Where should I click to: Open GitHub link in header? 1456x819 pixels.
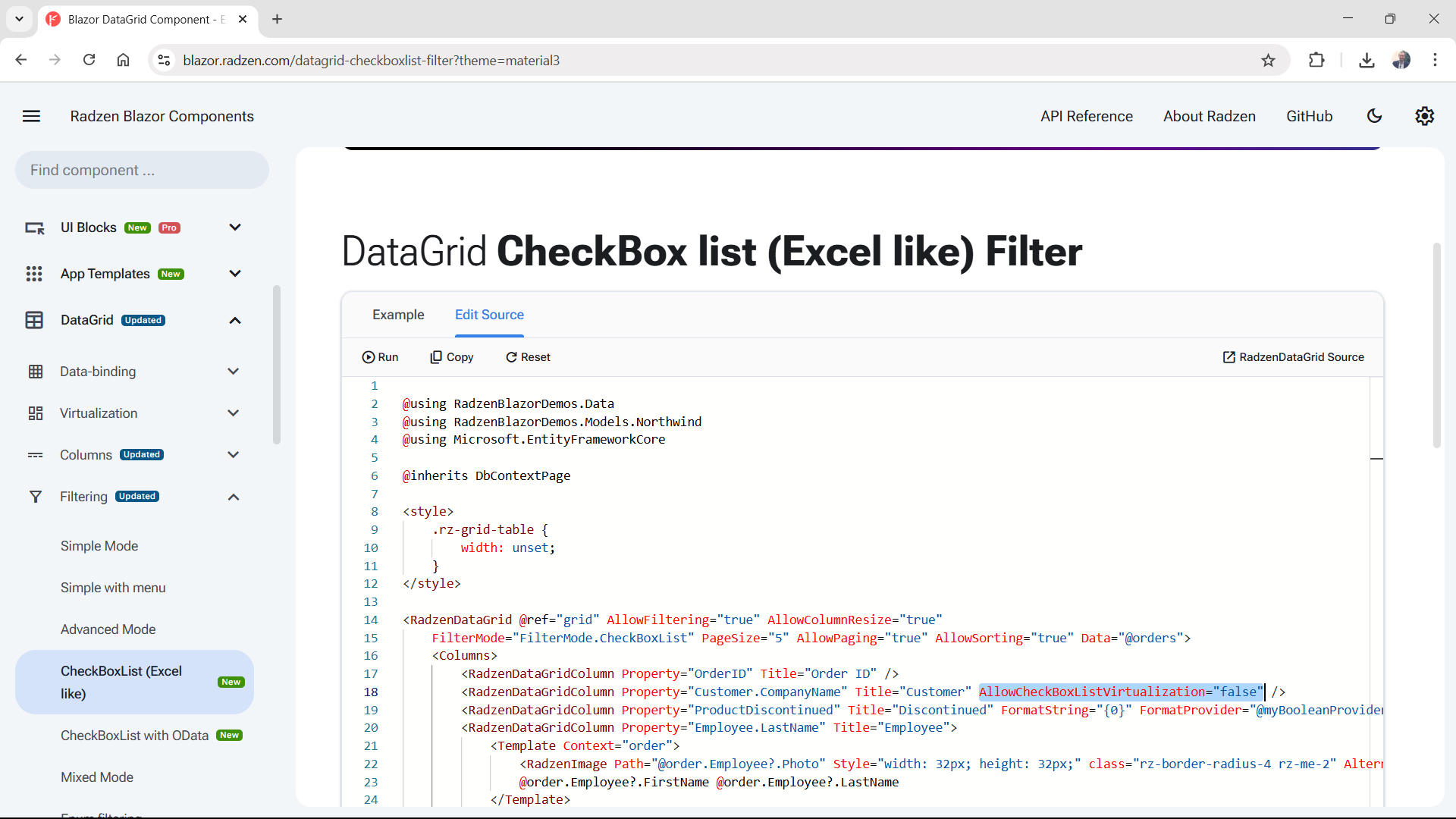tap(1309, 116)
